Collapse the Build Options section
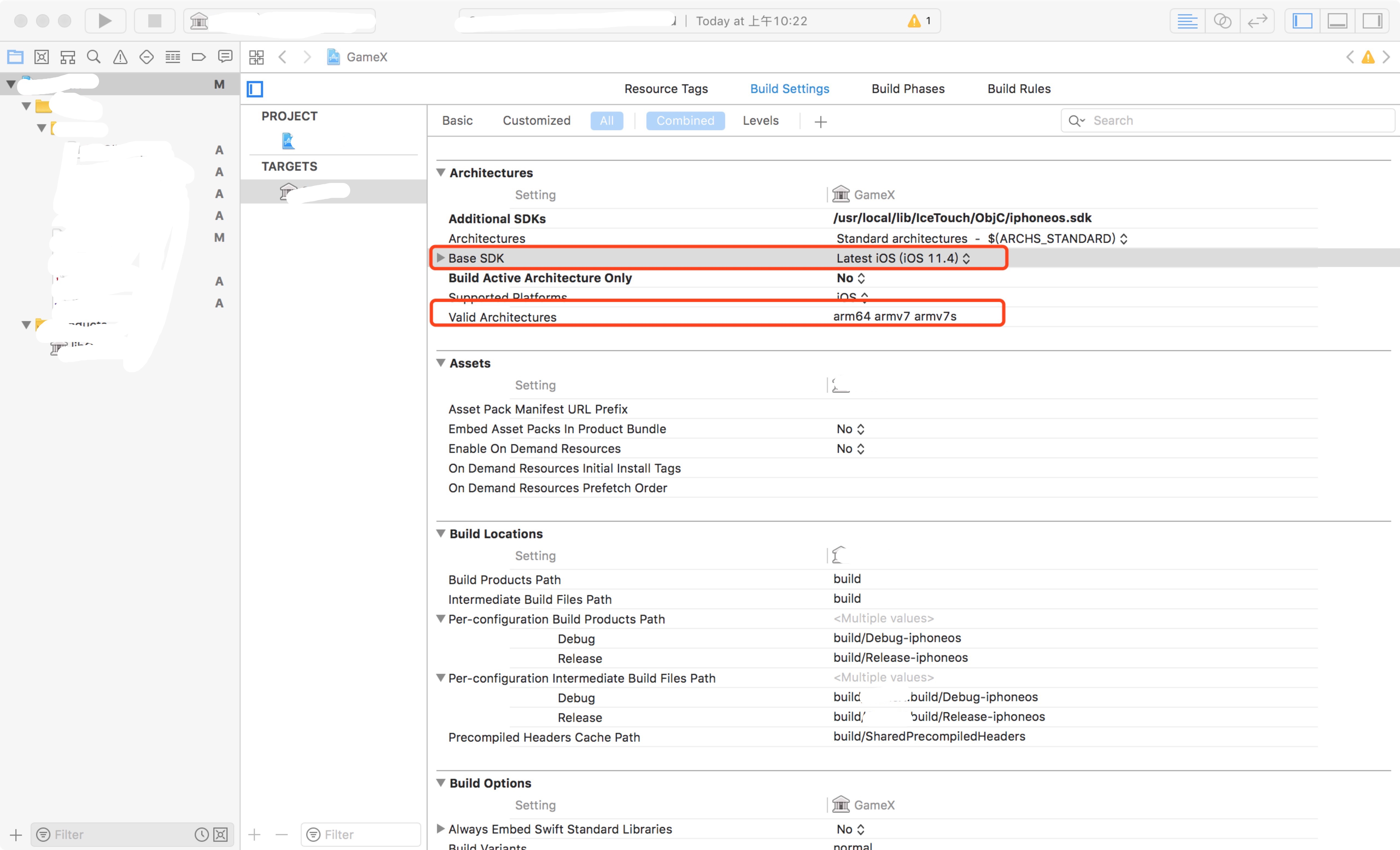 [x=440, y=782]
